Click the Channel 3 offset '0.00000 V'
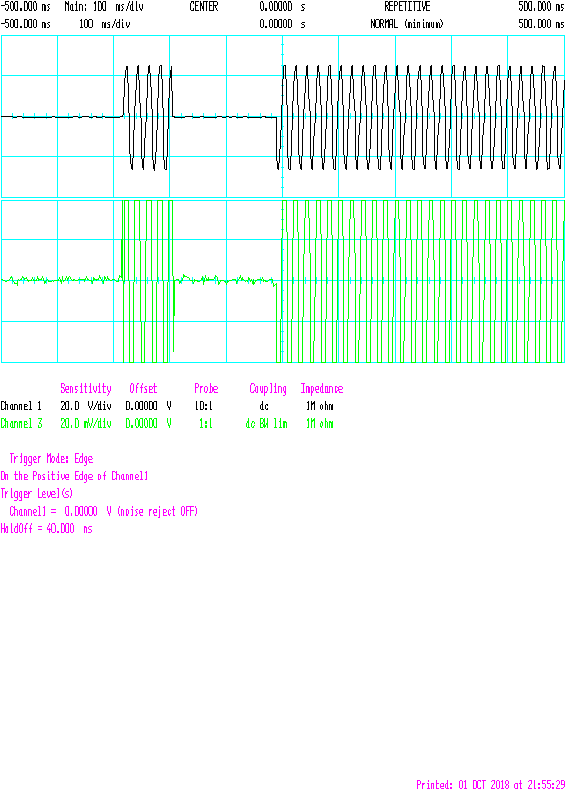 [x=149, y=424]
